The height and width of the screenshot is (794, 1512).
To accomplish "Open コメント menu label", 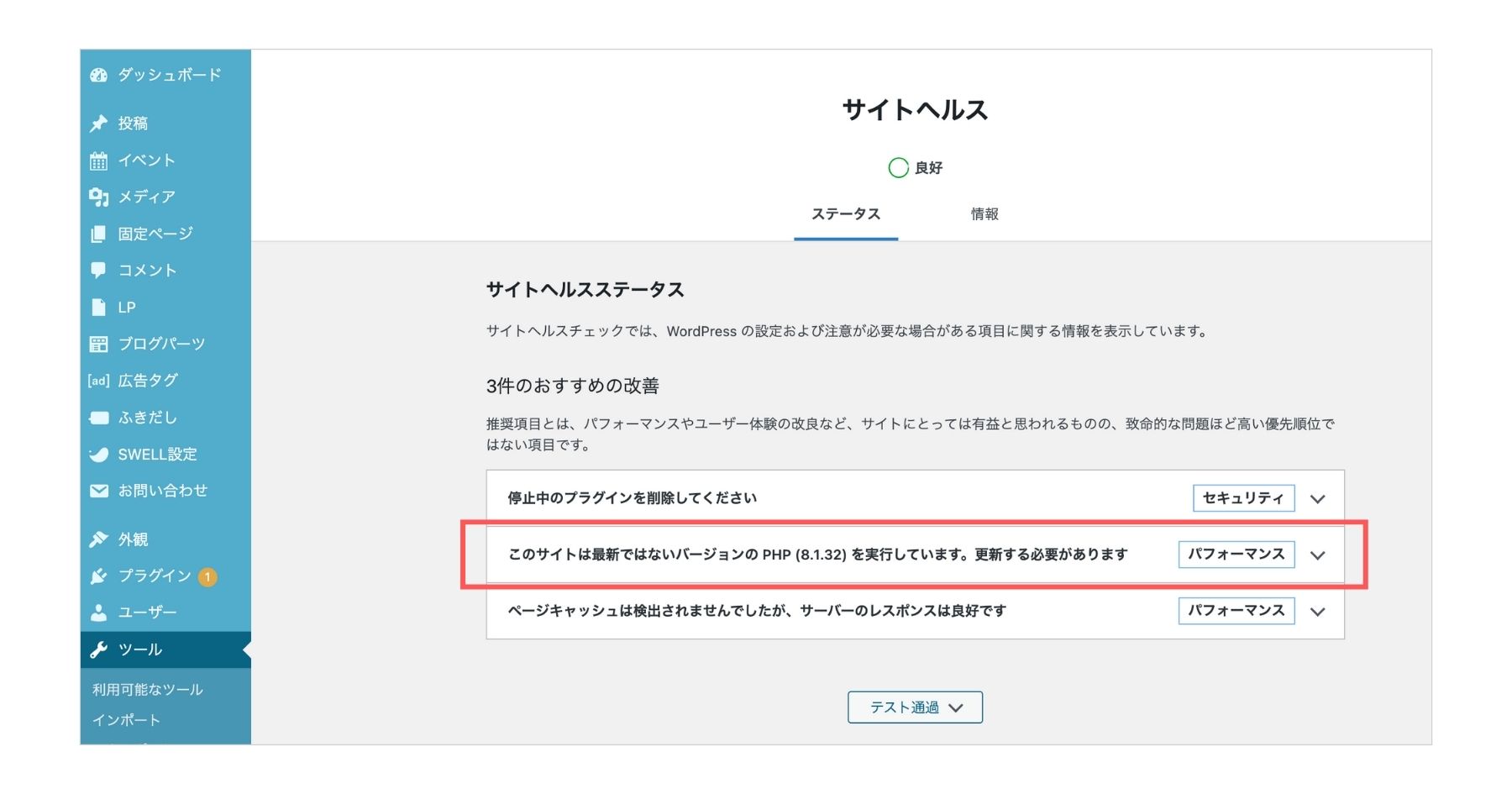I will coord(147,270).
